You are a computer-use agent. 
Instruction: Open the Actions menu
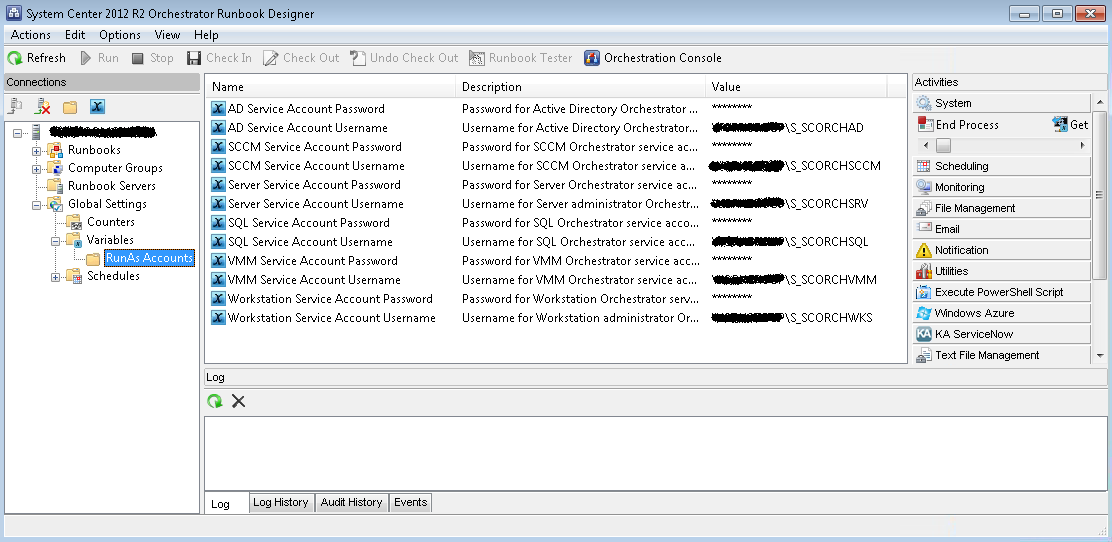30,35
